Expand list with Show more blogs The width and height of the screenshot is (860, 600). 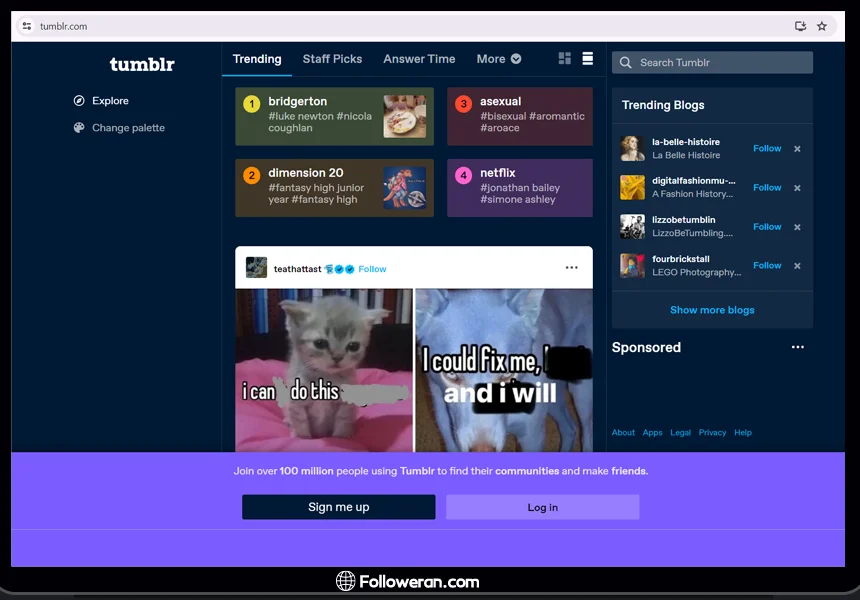(x=712, y=310)
